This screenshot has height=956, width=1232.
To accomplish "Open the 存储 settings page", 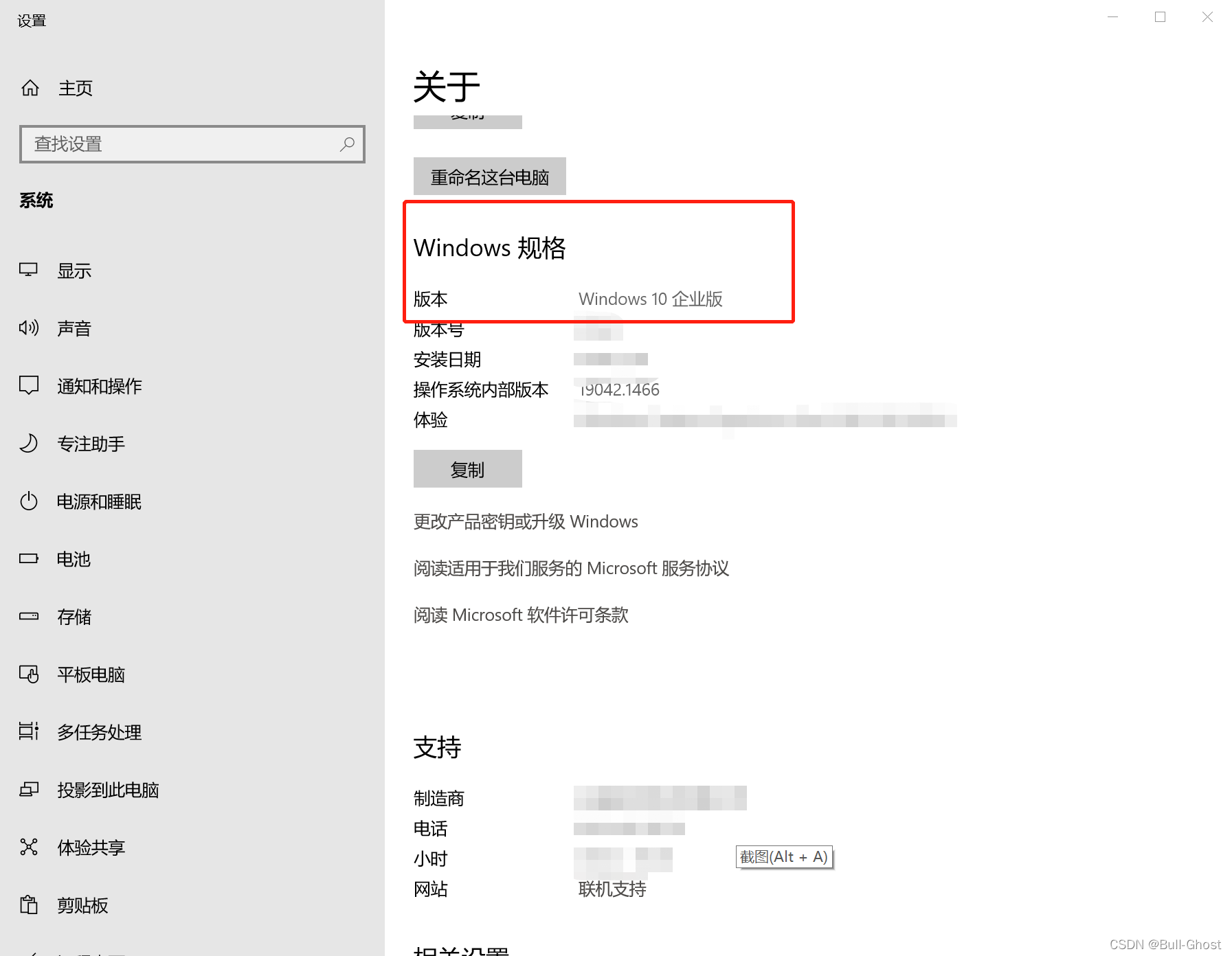I will click(x=192, y=617).
